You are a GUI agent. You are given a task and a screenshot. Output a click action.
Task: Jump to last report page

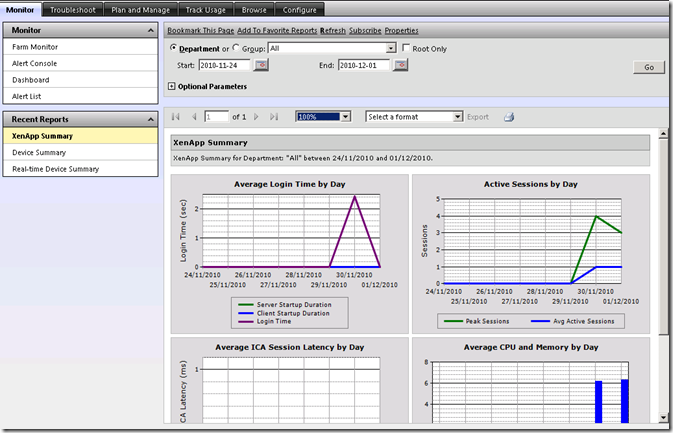[x=274, y=117]
